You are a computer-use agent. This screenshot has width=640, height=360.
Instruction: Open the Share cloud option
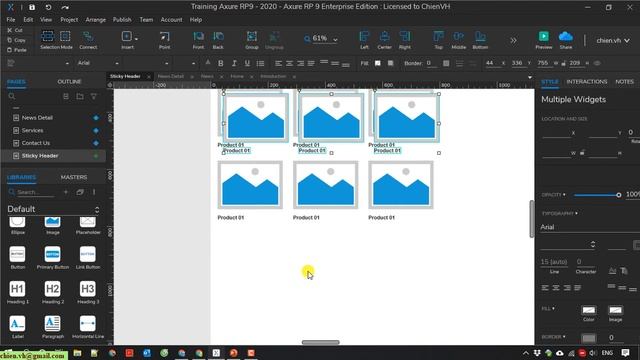[566, 40]
